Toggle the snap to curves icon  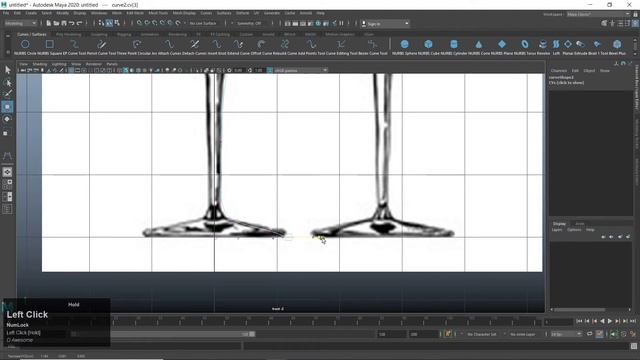coord(147,23)
